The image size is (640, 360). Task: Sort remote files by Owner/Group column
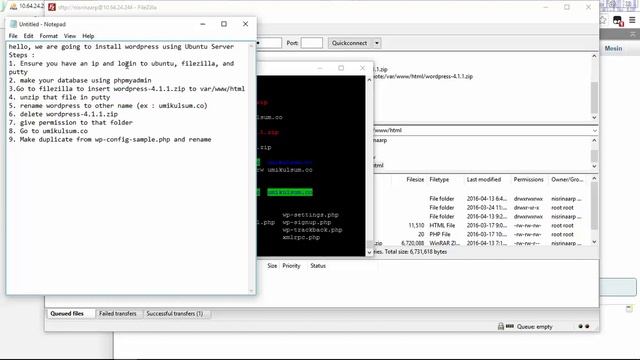(567, 180)
